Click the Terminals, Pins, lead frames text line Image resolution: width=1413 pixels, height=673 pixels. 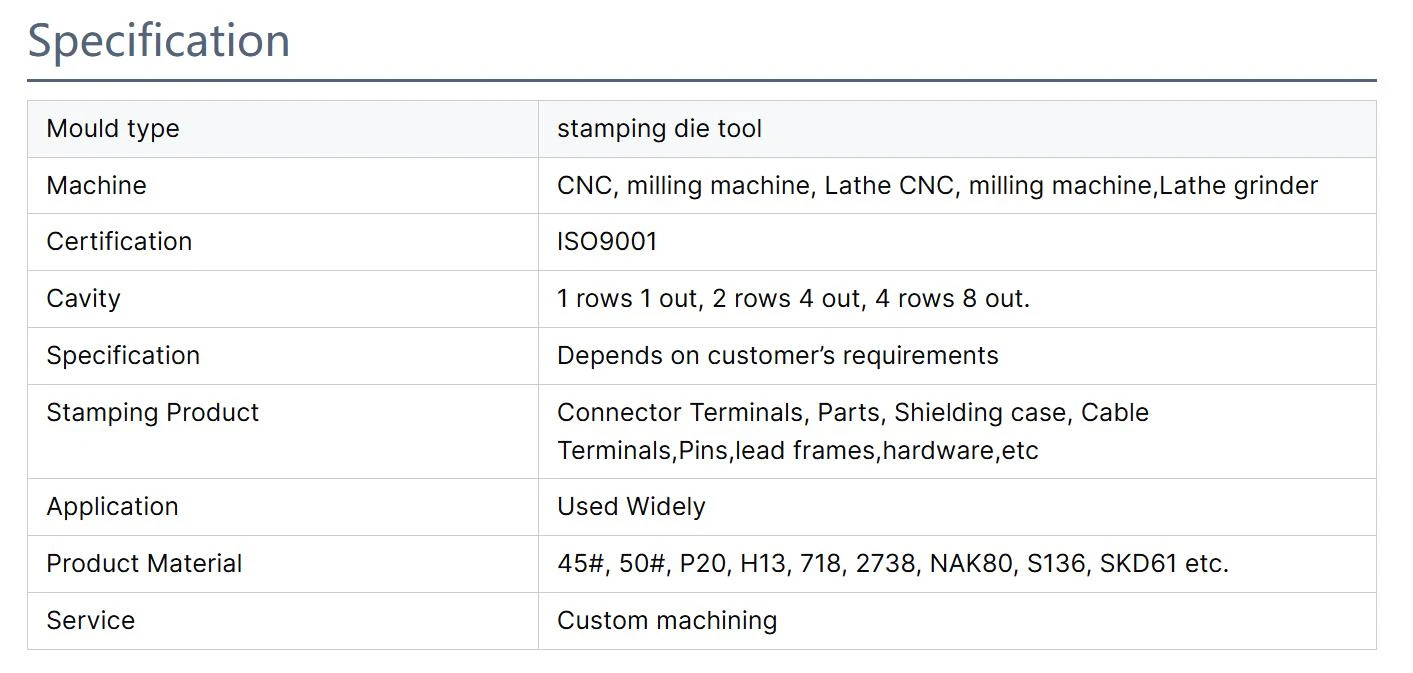tap(798, 451)
